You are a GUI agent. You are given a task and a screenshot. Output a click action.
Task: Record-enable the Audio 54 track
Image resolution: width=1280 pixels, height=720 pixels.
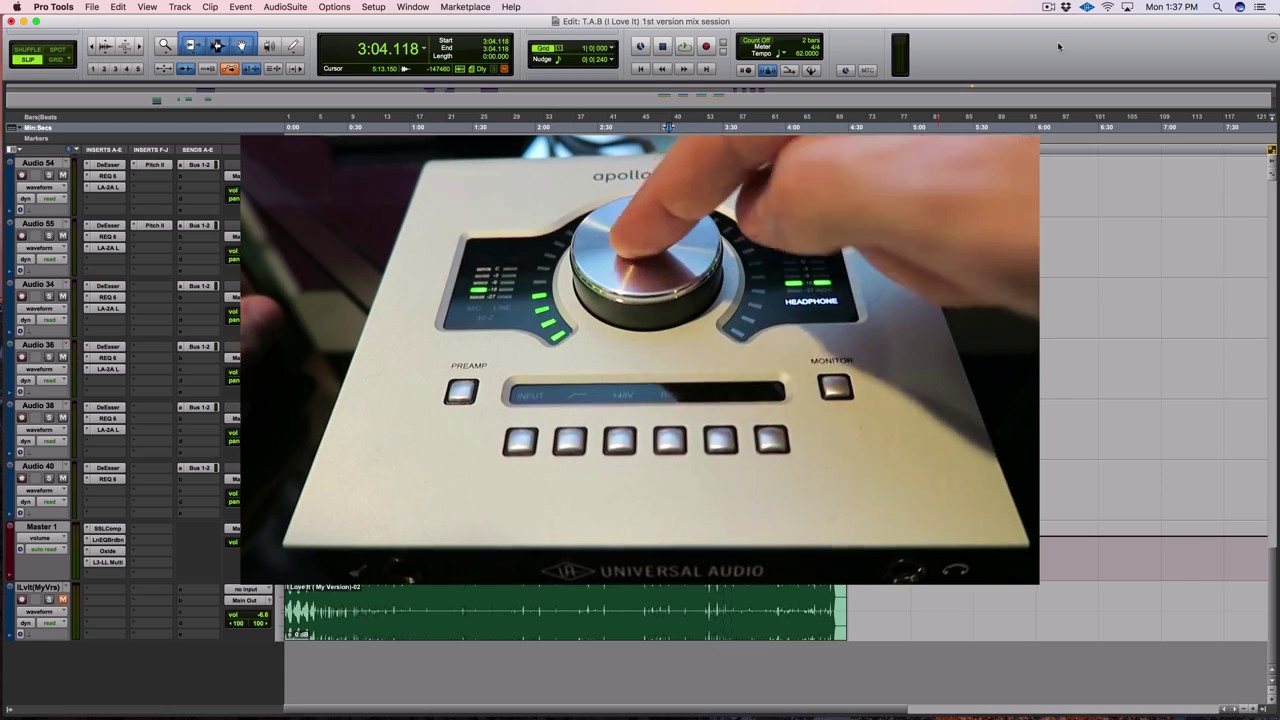(x=22, y=175)
